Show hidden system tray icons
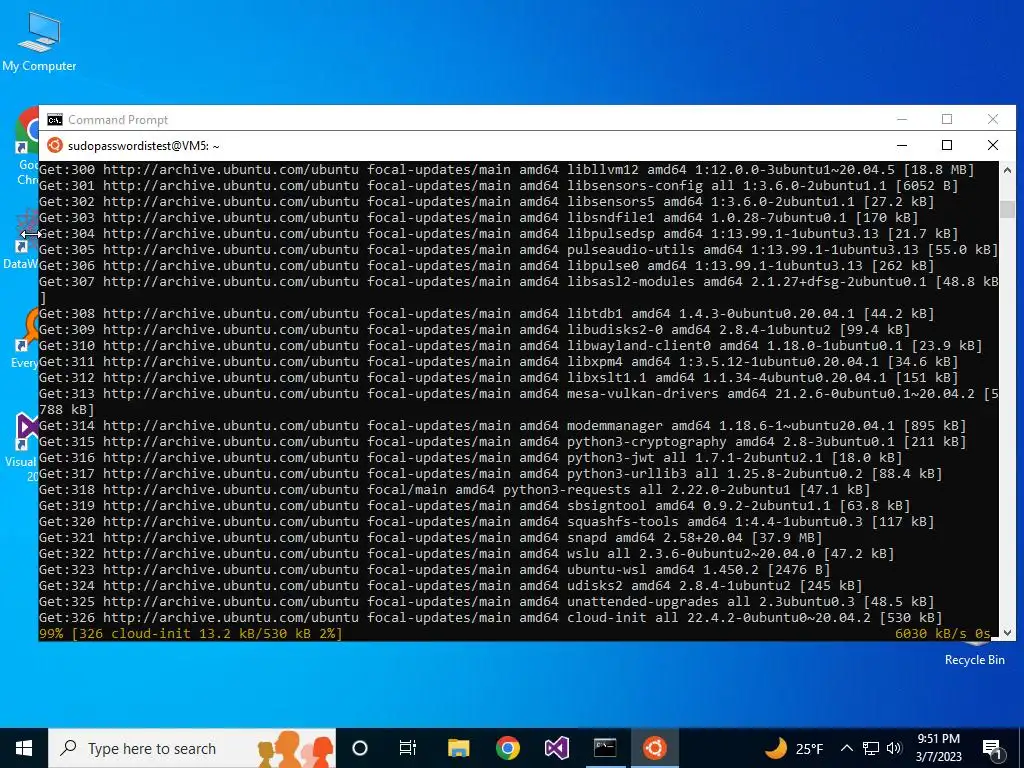 pos(846,748)
